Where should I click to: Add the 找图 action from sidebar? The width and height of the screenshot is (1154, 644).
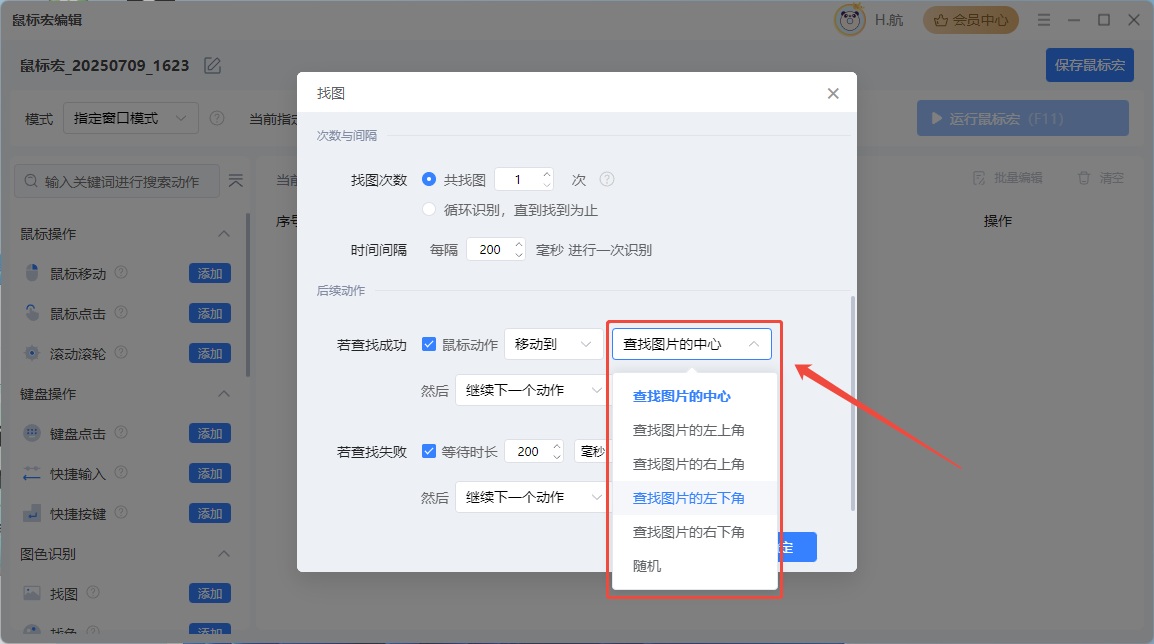point(210,593)
